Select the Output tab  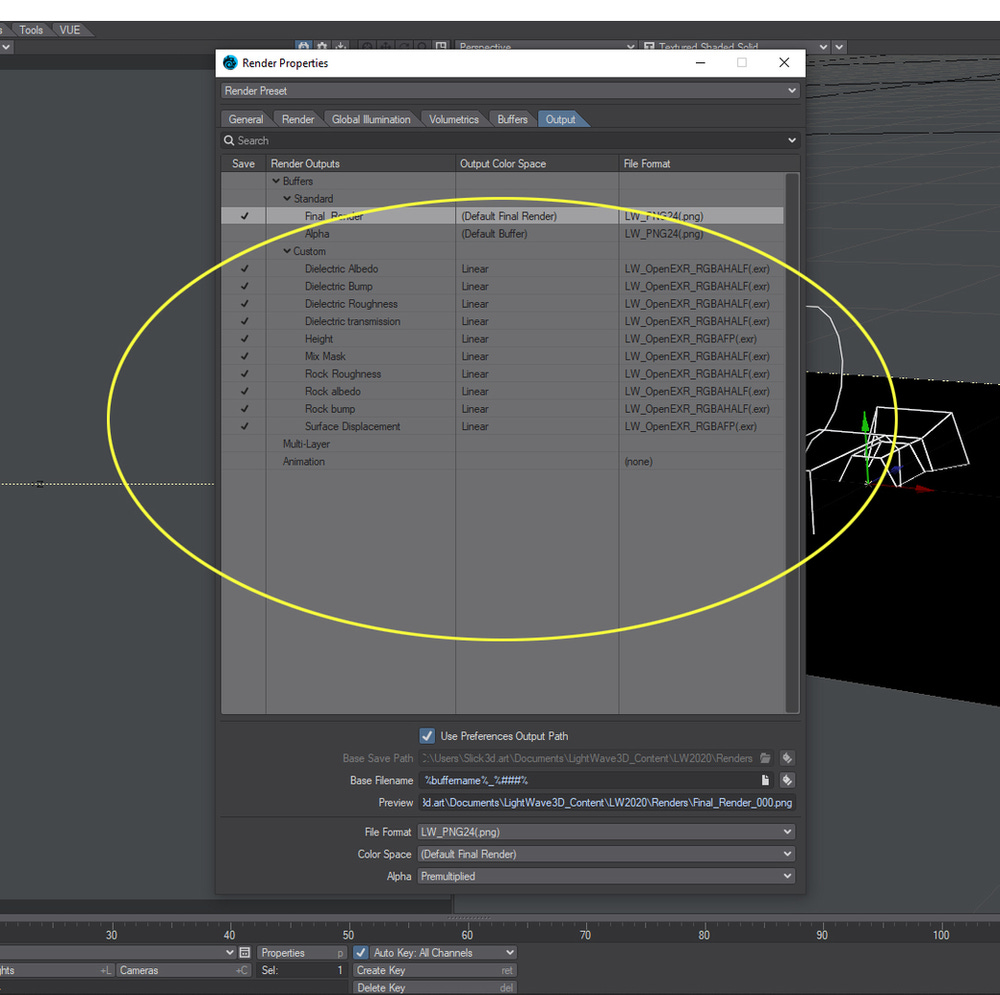(561, 119)
